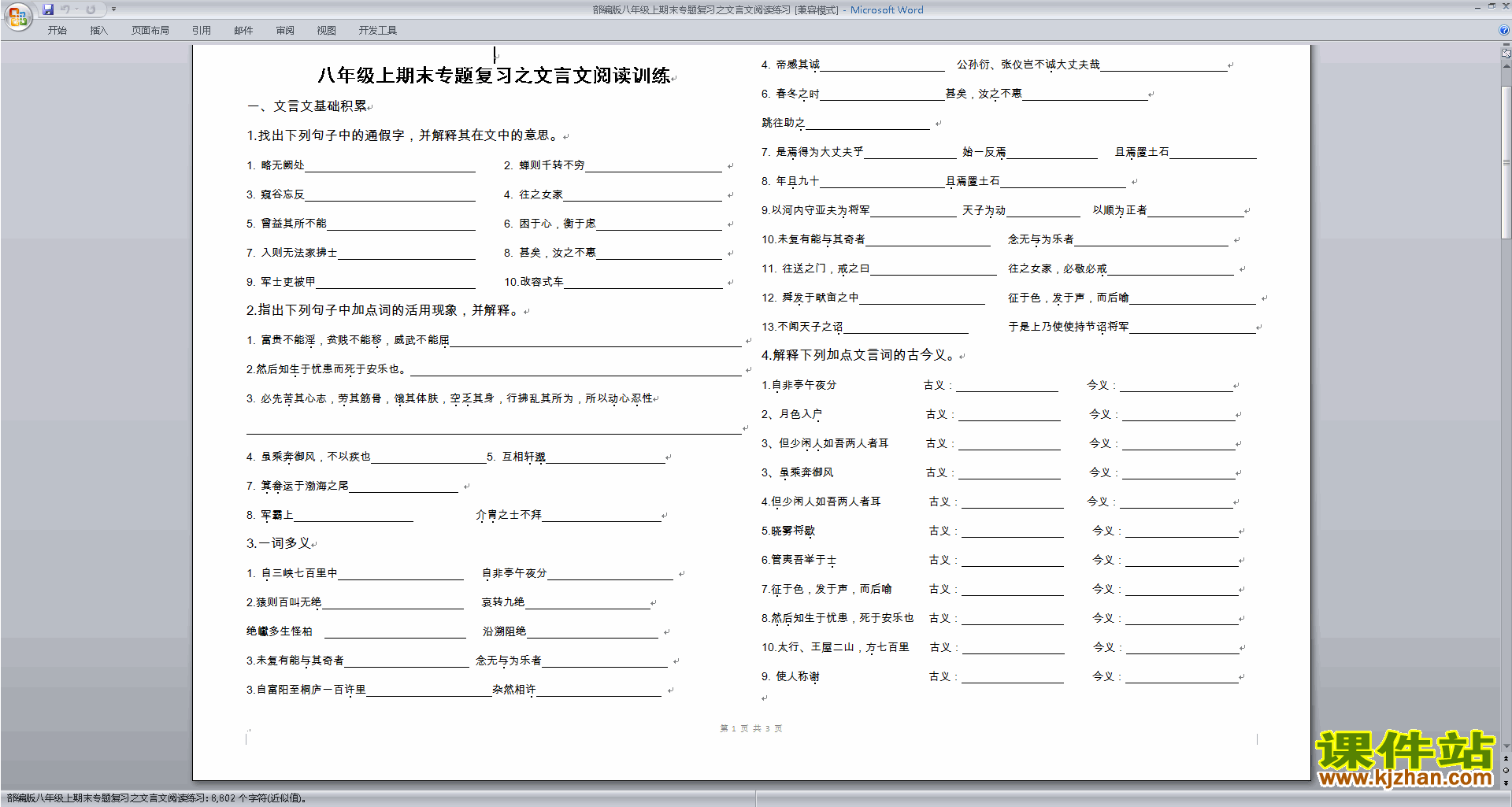Click the text 跳往助之
Viewport: 1512px width, 807px height.
pyautogui.click(x=783, y=123)
